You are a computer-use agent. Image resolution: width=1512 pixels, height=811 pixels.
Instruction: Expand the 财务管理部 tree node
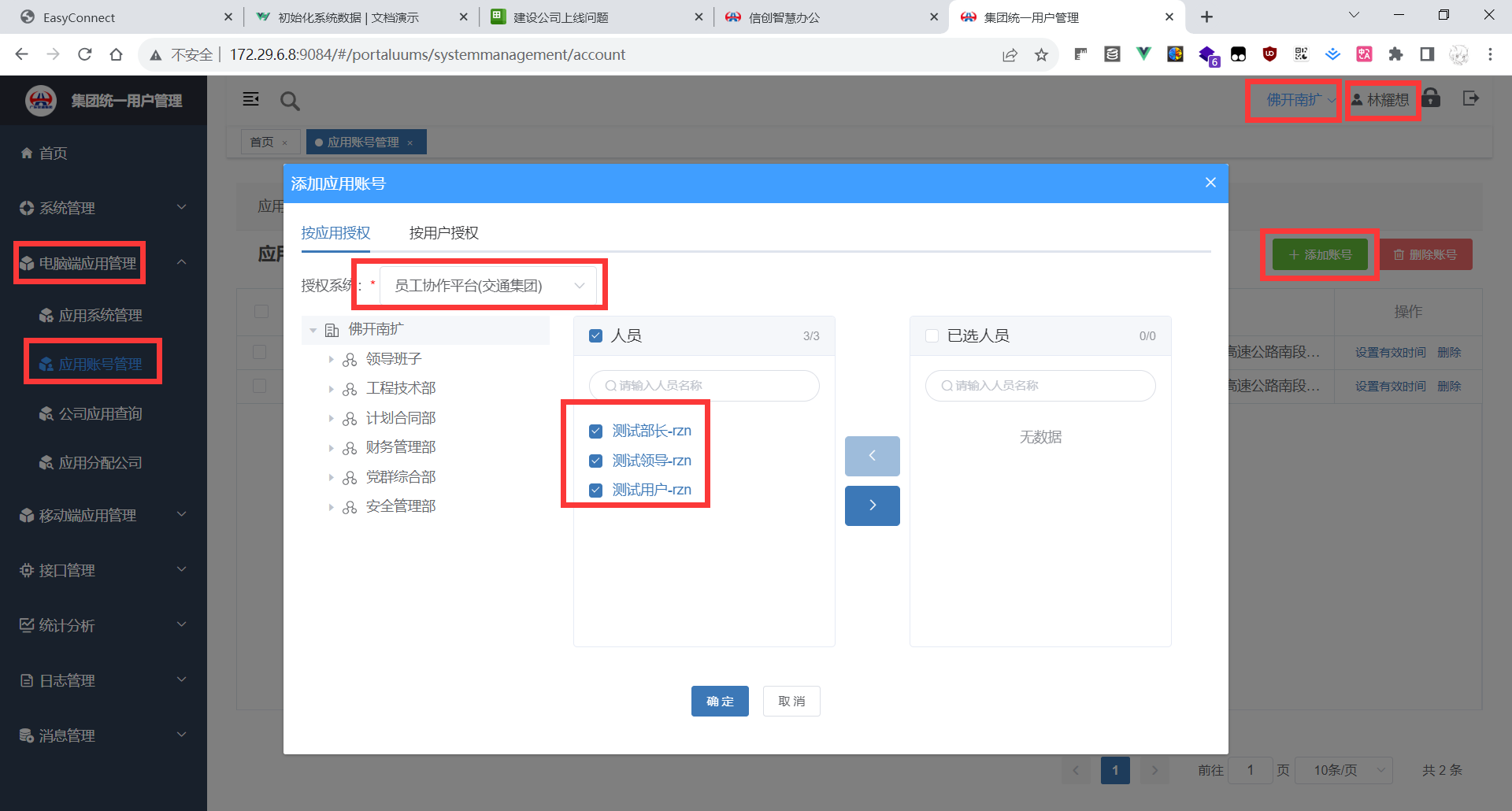click(331, 448)
